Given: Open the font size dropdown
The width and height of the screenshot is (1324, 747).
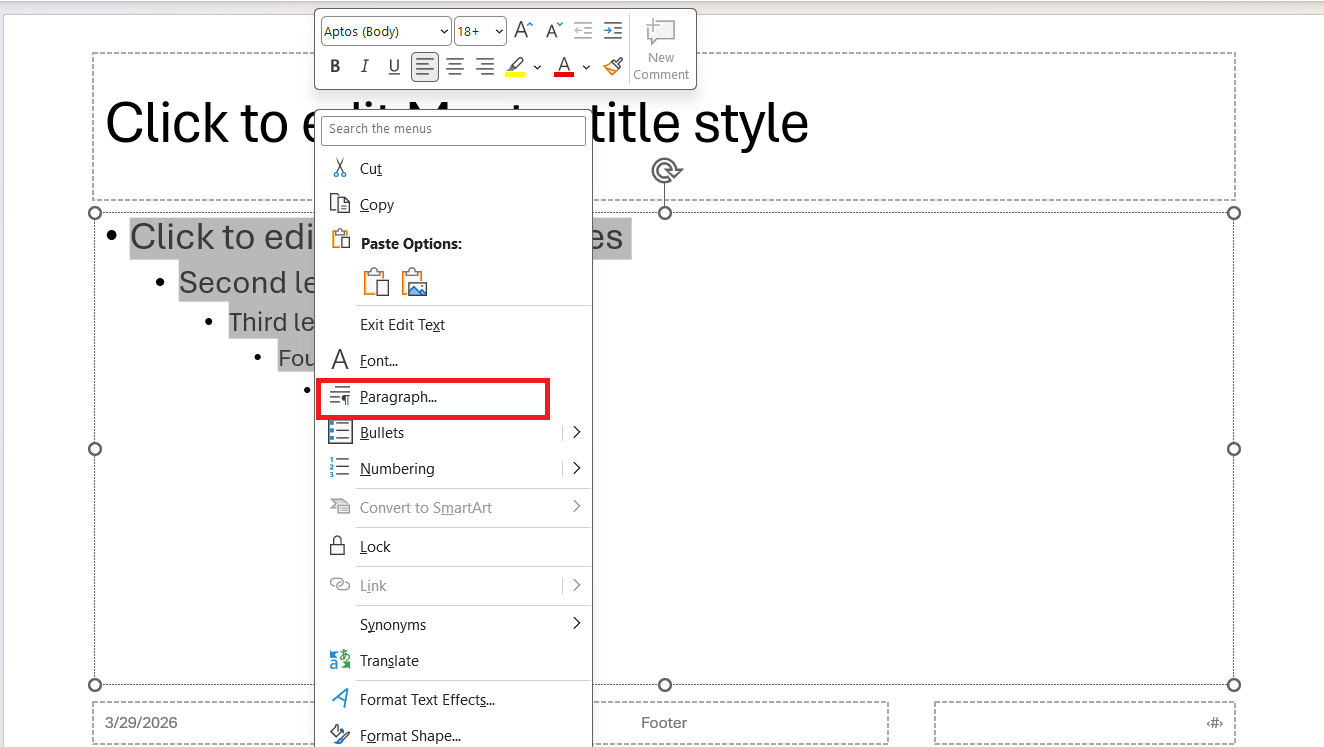Looking at the screenshot, I should pos(481,31).
